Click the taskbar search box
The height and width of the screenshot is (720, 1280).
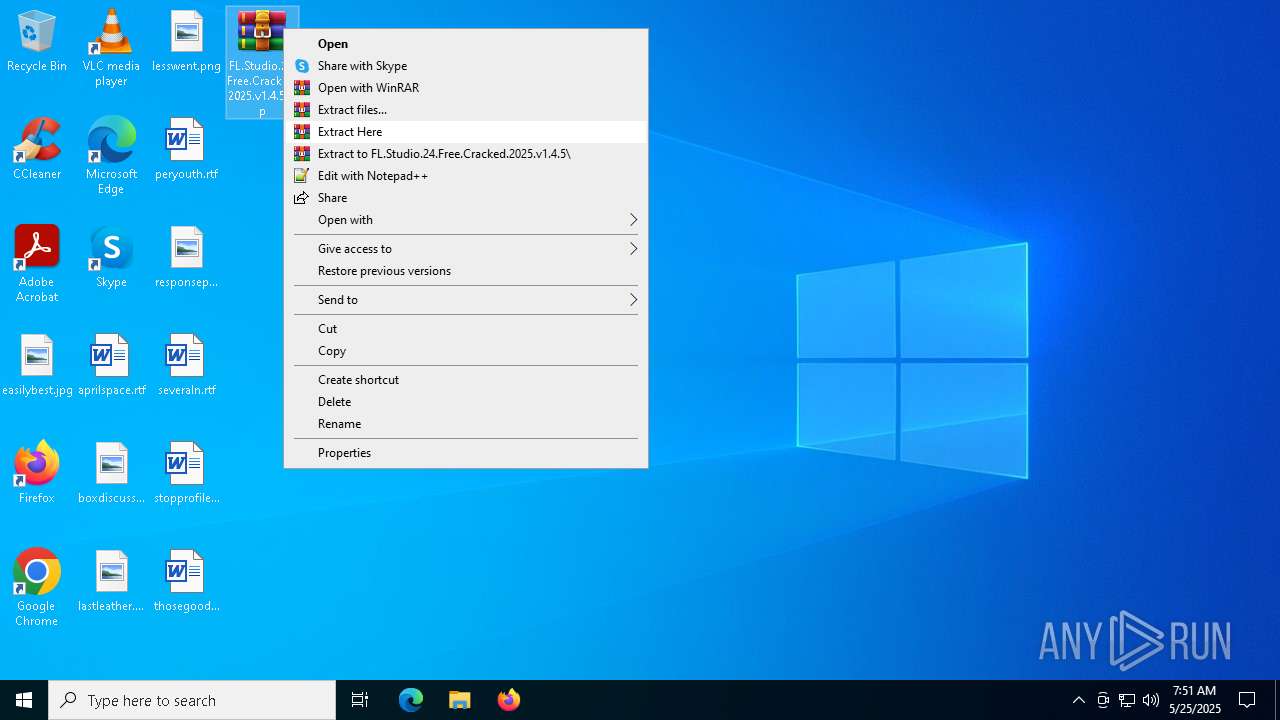coord(192,700)
